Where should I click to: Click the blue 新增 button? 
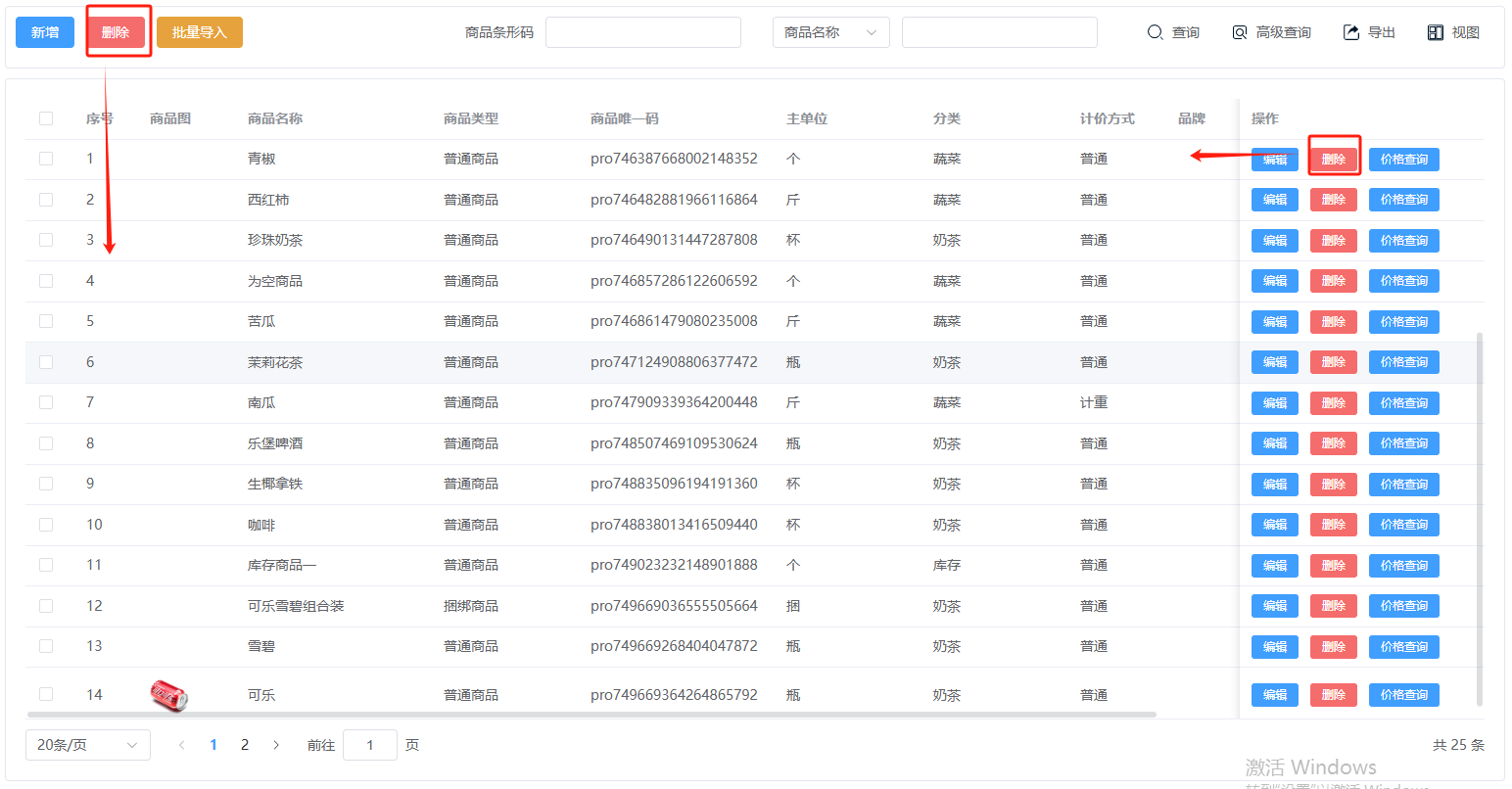tap(45, 32)
